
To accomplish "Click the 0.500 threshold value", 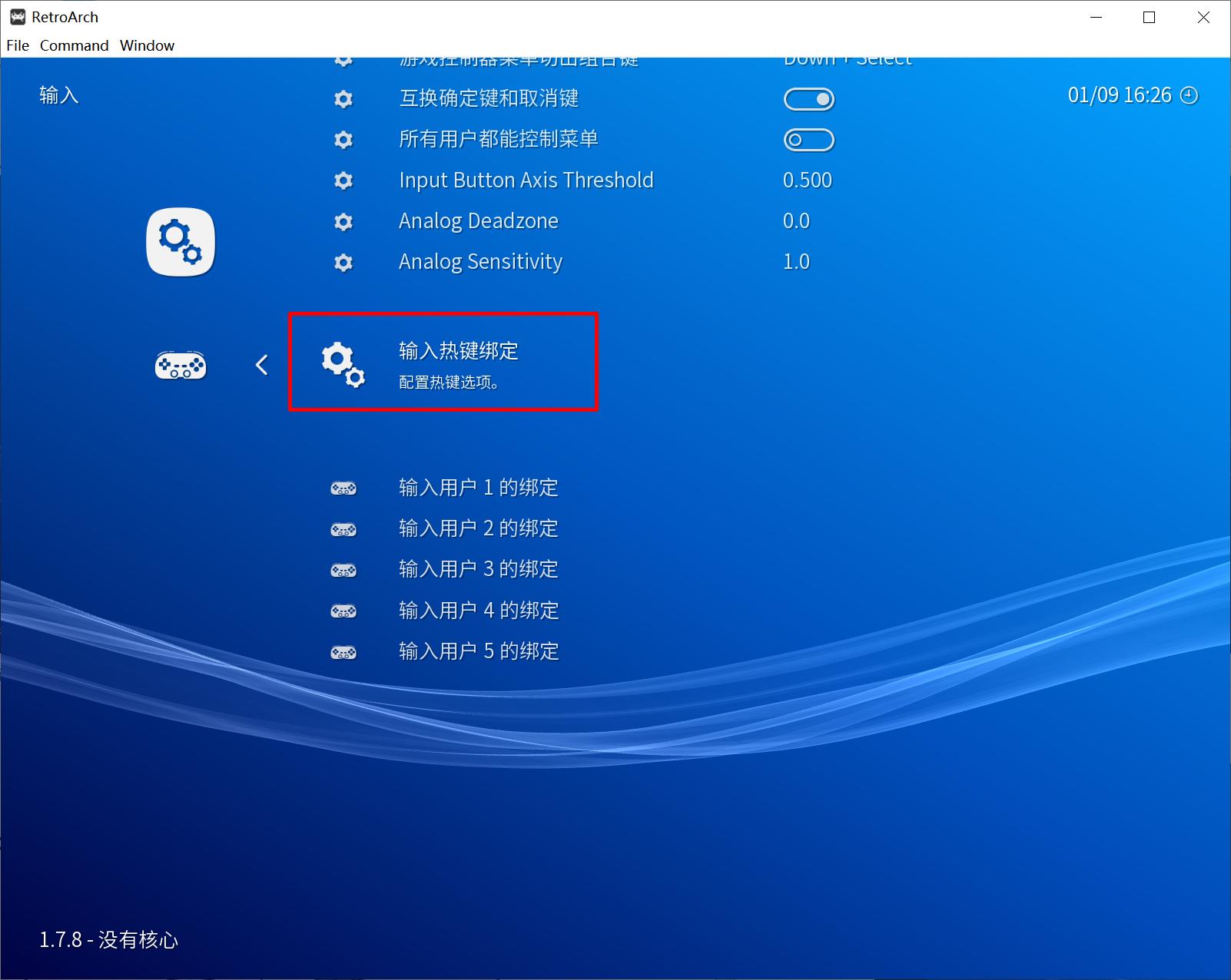I will (808, 180).
